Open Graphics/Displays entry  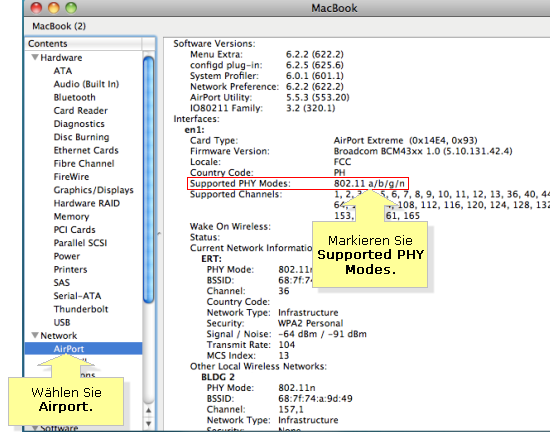93,190
